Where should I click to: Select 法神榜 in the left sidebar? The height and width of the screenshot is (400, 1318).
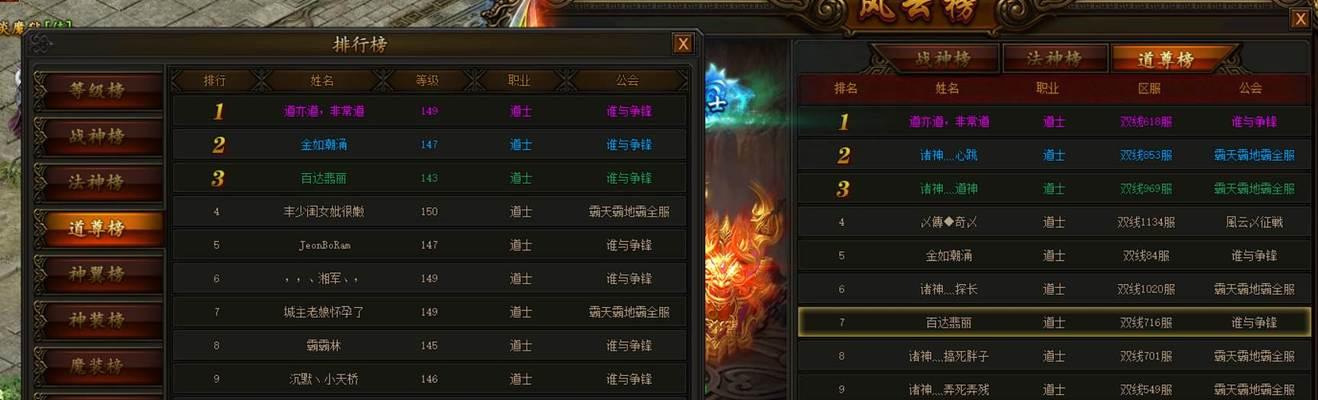pos(99,183)
